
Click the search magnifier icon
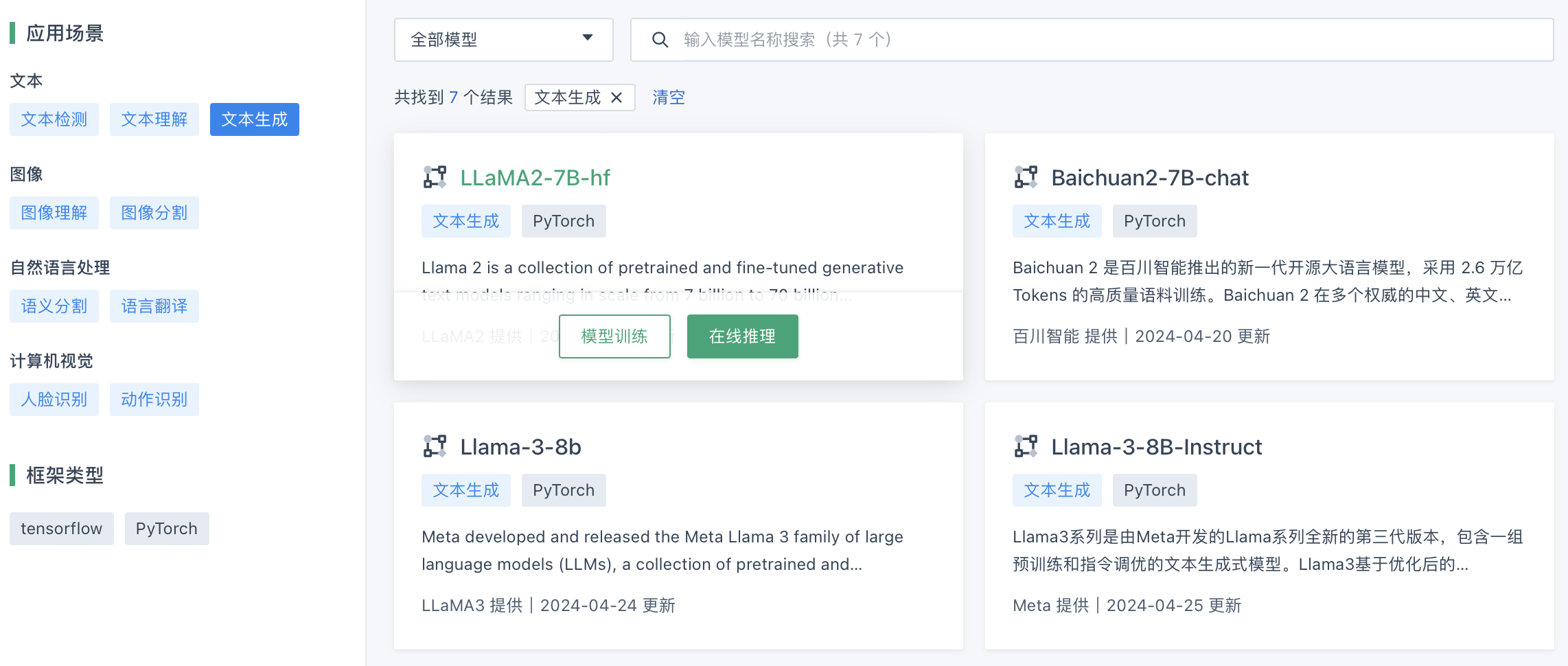tap(660, 40)
